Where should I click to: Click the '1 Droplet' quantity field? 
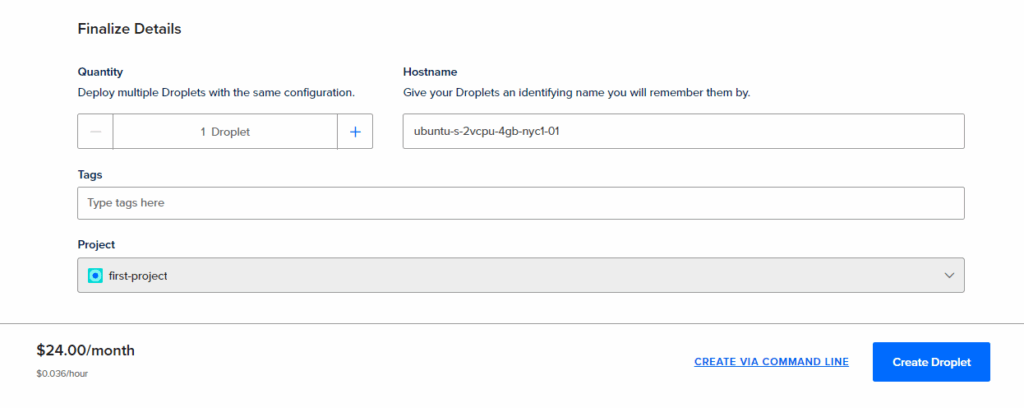click(225, 132)
